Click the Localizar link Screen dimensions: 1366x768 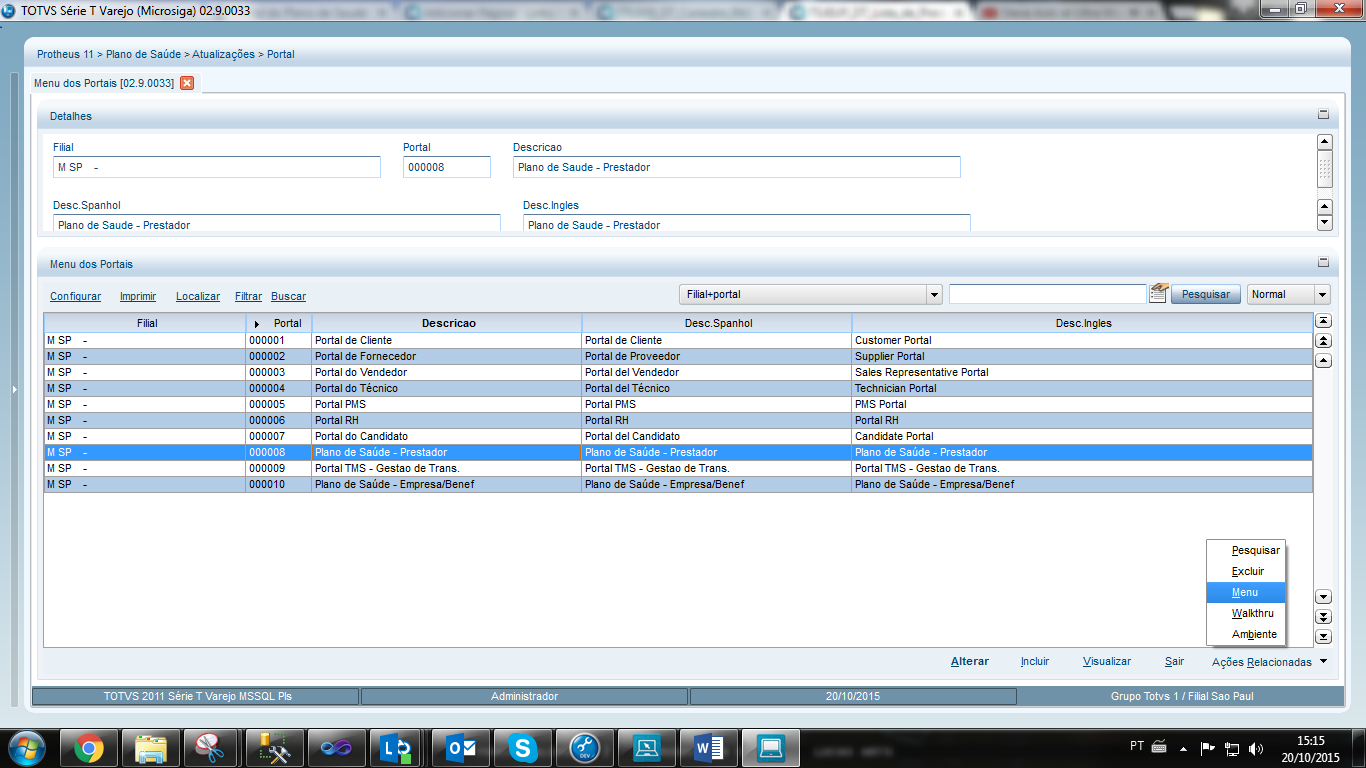(198, 297)
